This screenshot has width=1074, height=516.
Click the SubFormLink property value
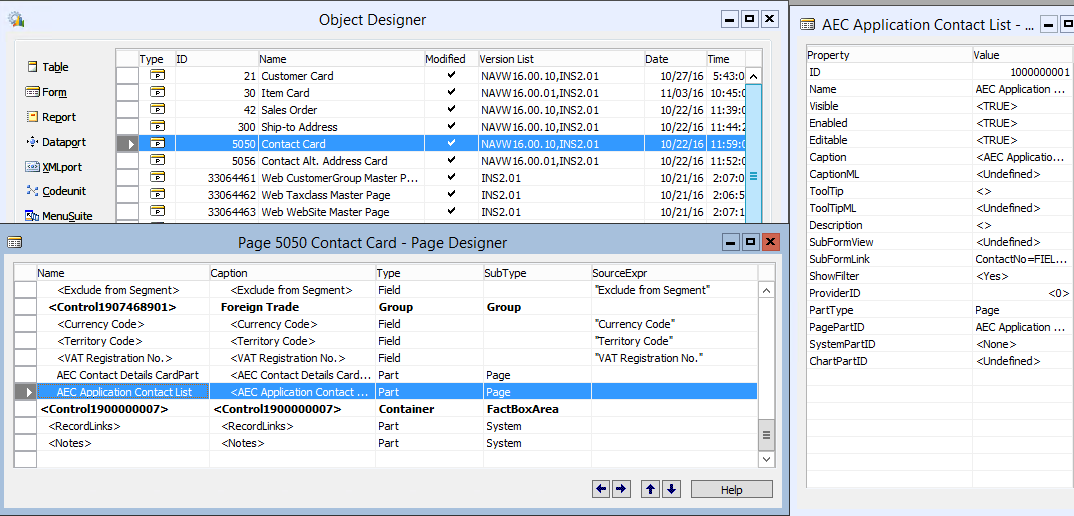pyautogui.click(x=1023, y=259)
